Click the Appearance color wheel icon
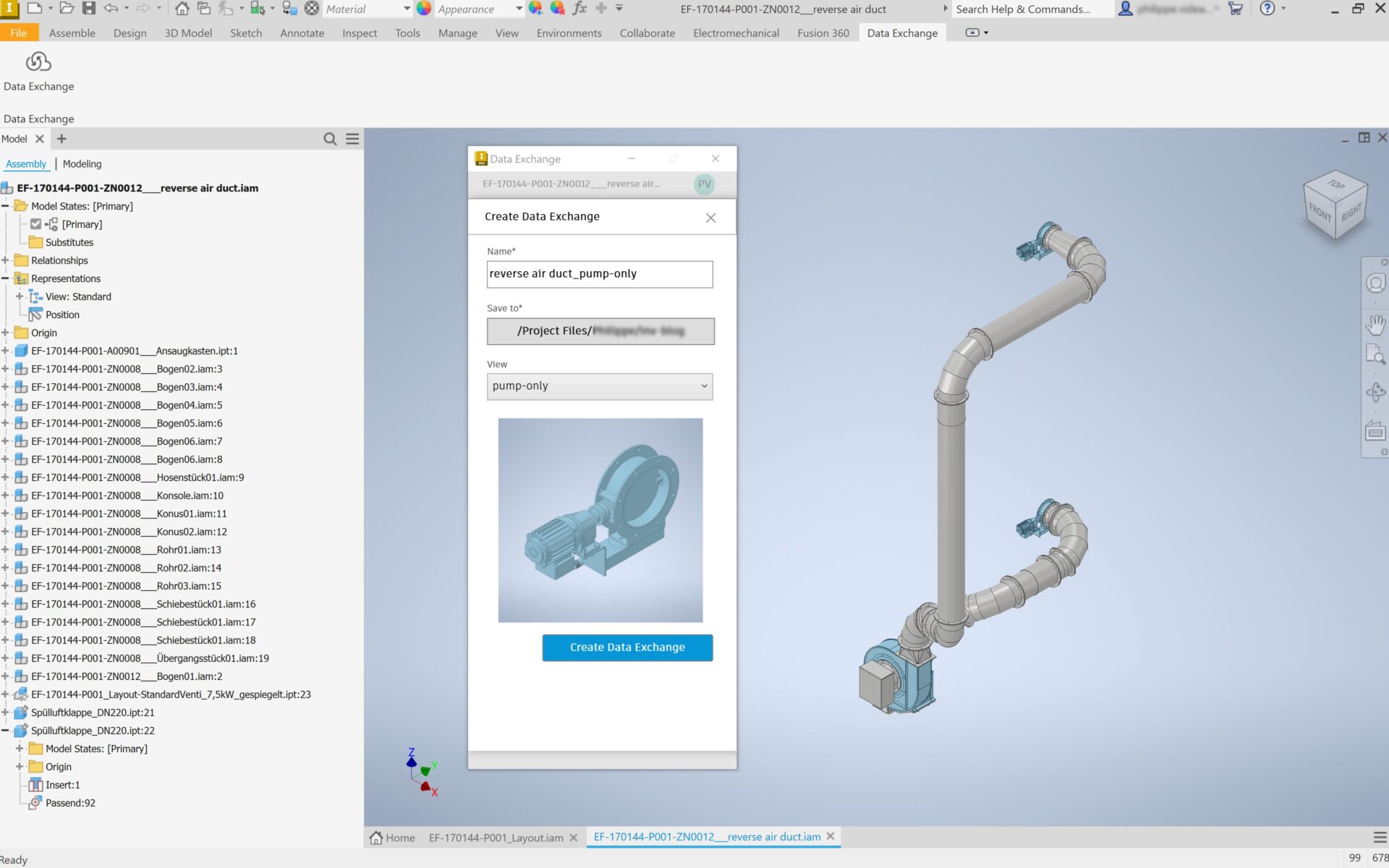Viewport: 1389px width, 868px height. [x=425, y=9]
